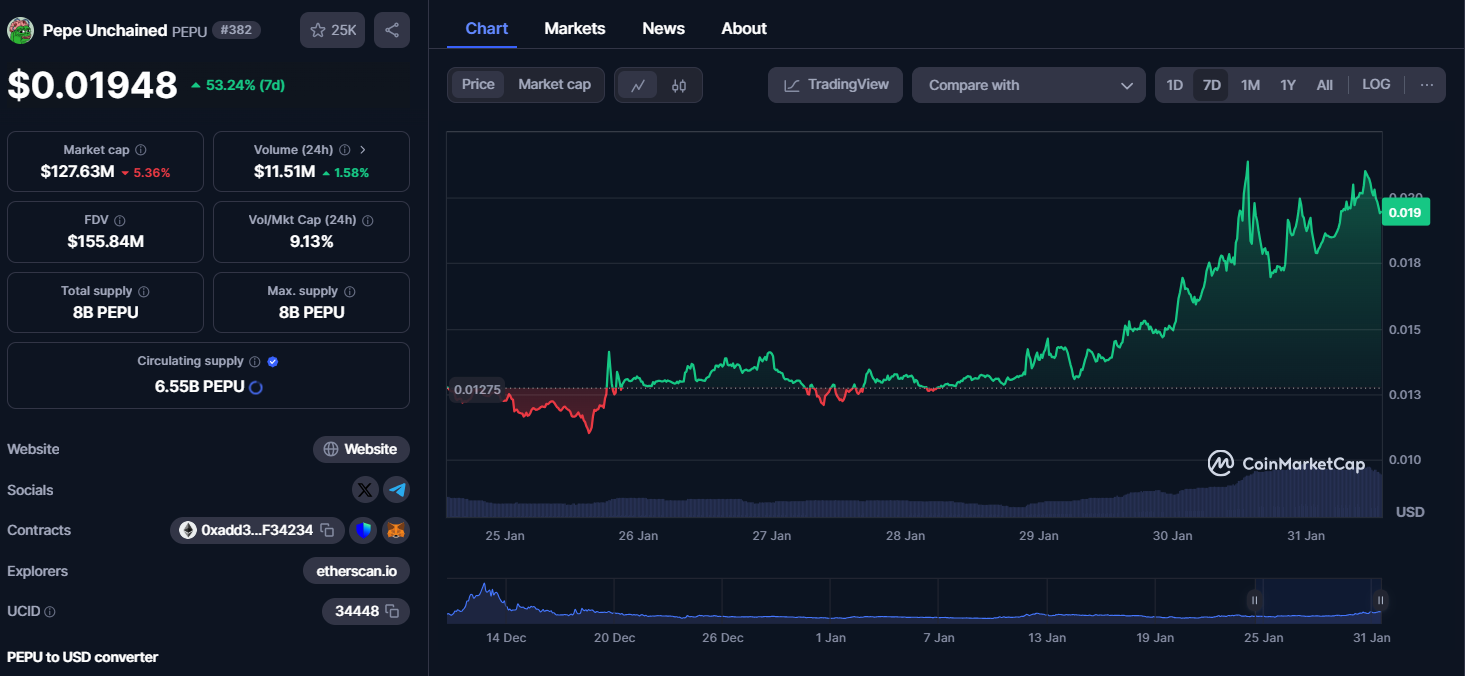Image resolution: width=1465 pixels, height=676 pixels.
Task: Click the PEPU to USD converter heading
Action: click(x=83, y=657)
